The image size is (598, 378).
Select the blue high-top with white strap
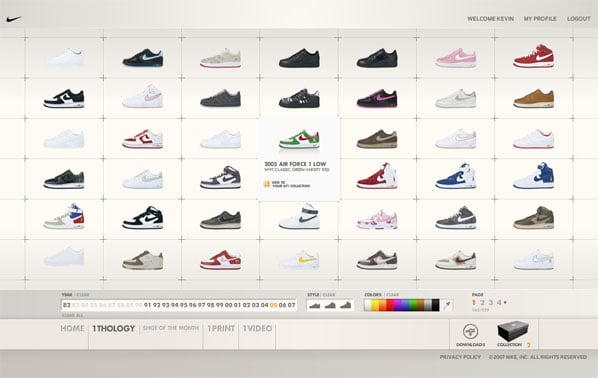click(x=456, y=176)
